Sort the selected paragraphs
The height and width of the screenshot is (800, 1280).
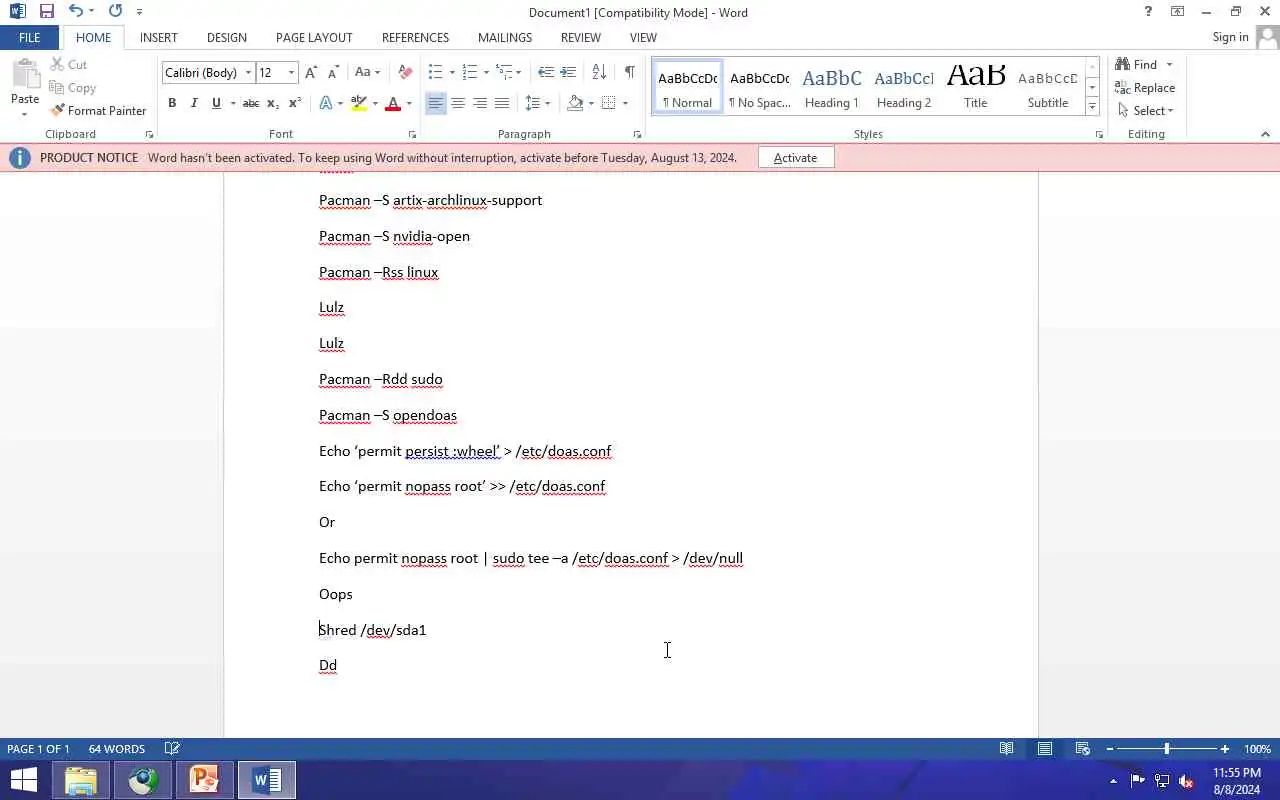[x=599, y=72]
